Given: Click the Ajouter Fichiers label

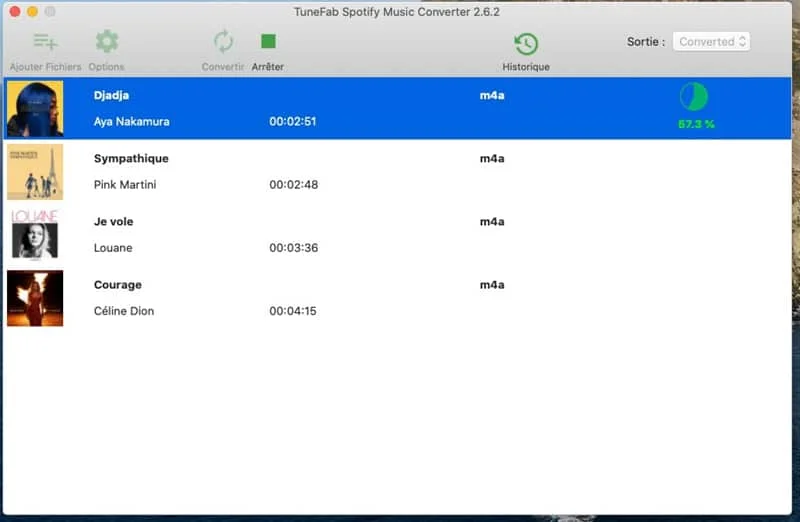Looking at the screenshot, I should pos(45,67).
